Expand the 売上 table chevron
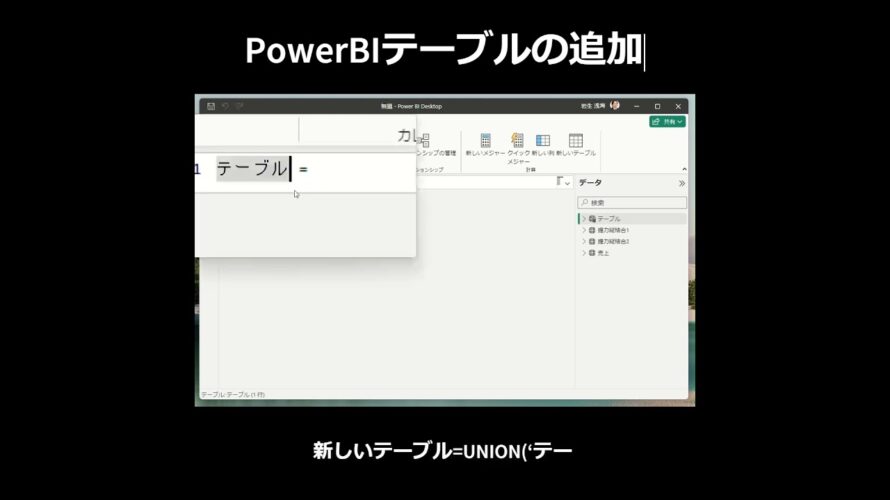The width and height of the screenshot is (890, 500). pyautogui.click(x=583, y=253)
